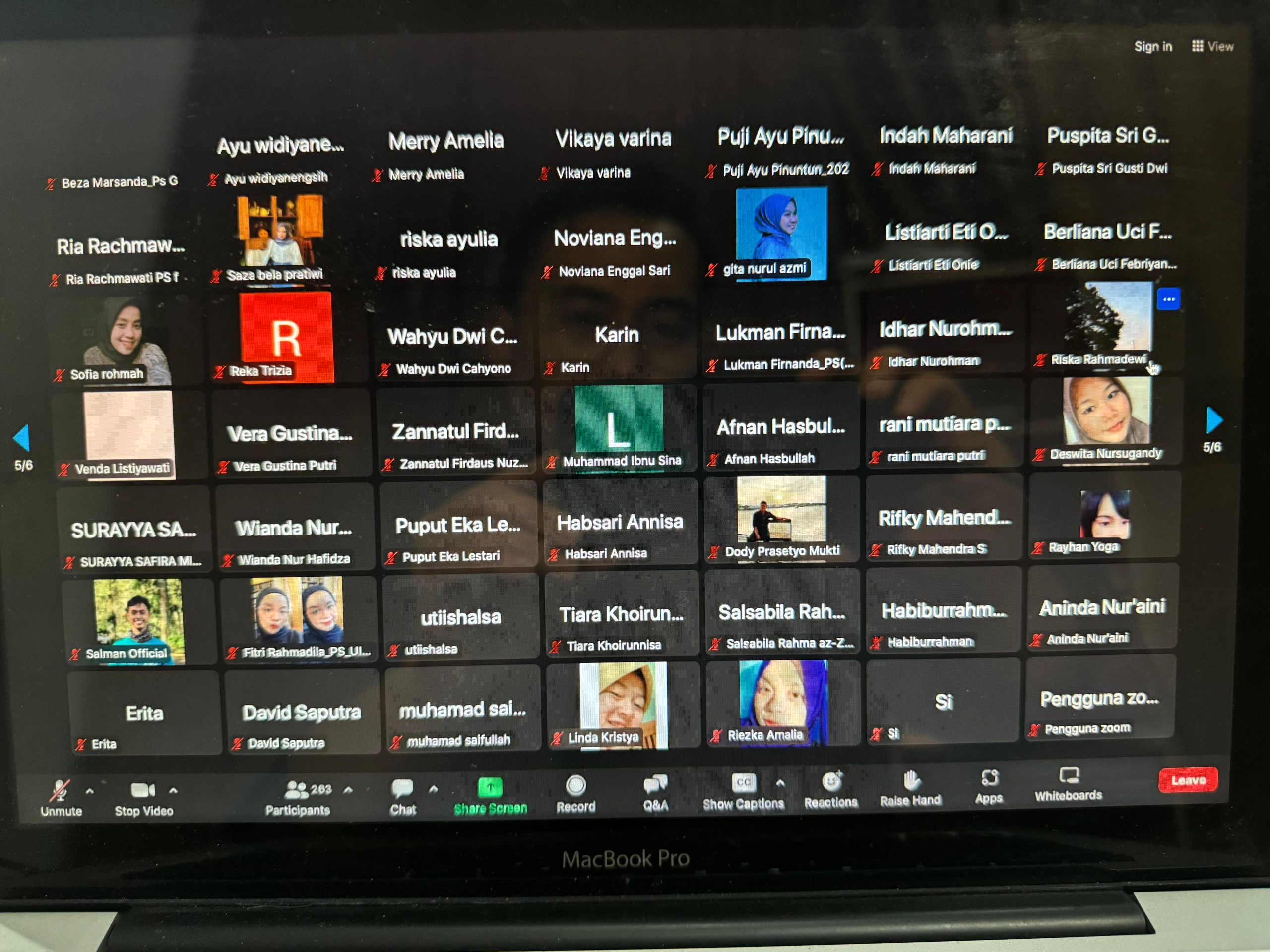The width and height of the screenshot is (1270, 952).
Task: Expand video options arrow beside Stop Video
Action: pos(173,791)
